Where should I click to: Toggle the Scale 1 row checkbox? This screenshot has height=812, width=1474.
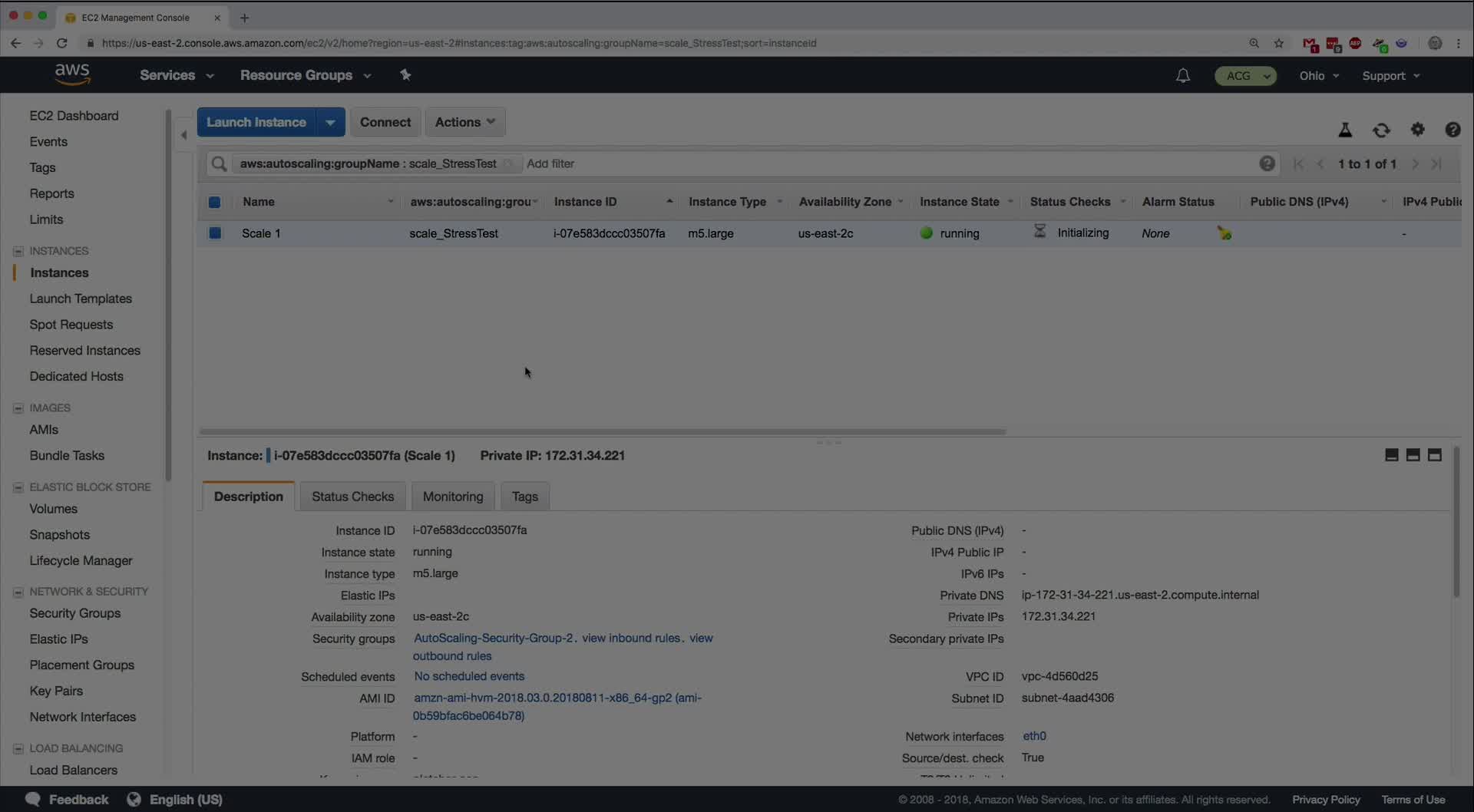coord(215,233)
